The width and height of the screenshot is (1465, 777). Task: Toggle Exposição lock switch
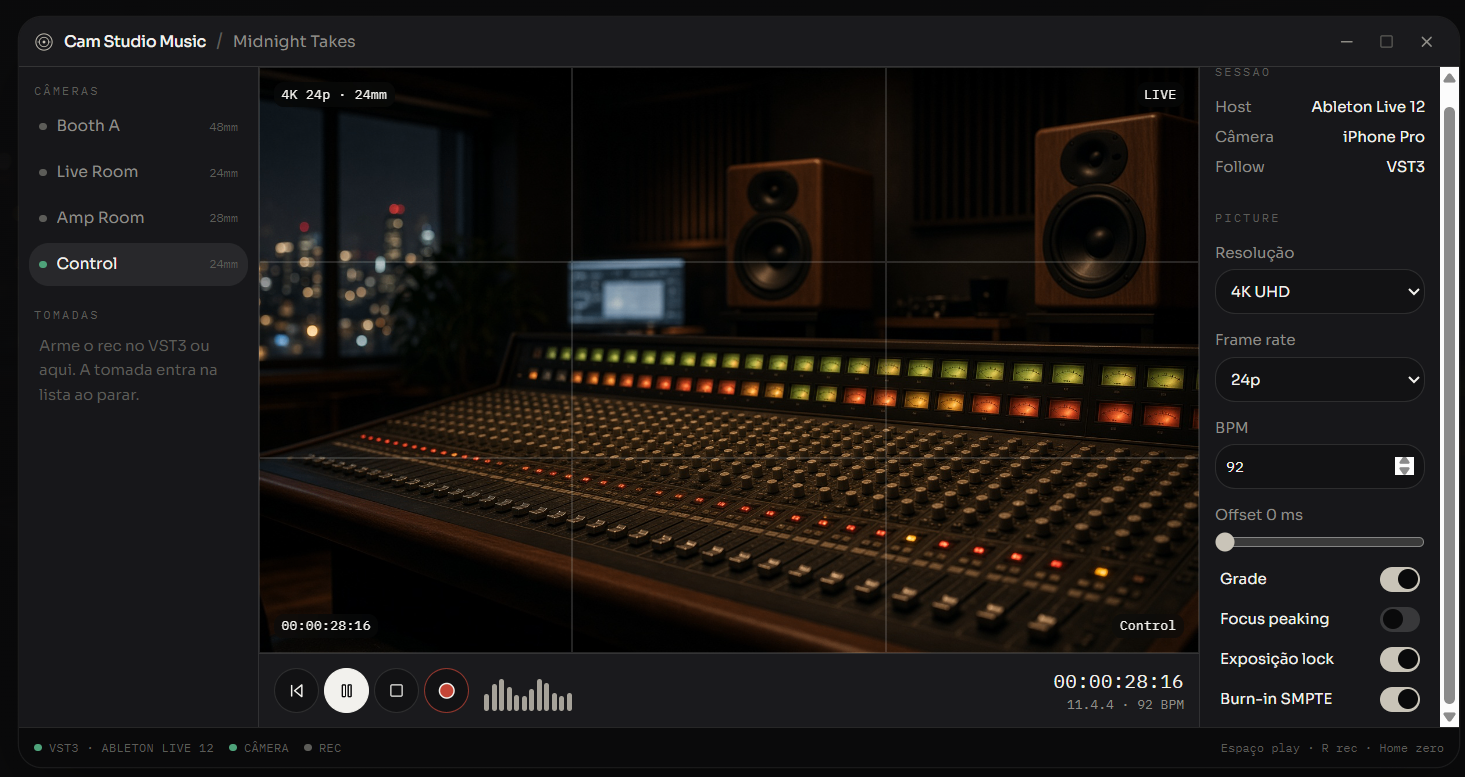[x=1399, y=659]
